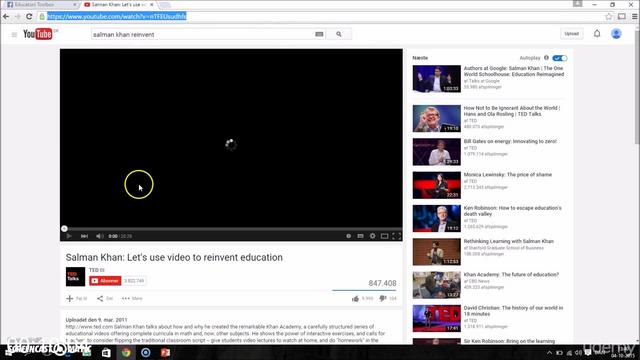Click the video progress bar scrubber
The width and height of the screenshot is (640, 360).
[x=64, y=229]
